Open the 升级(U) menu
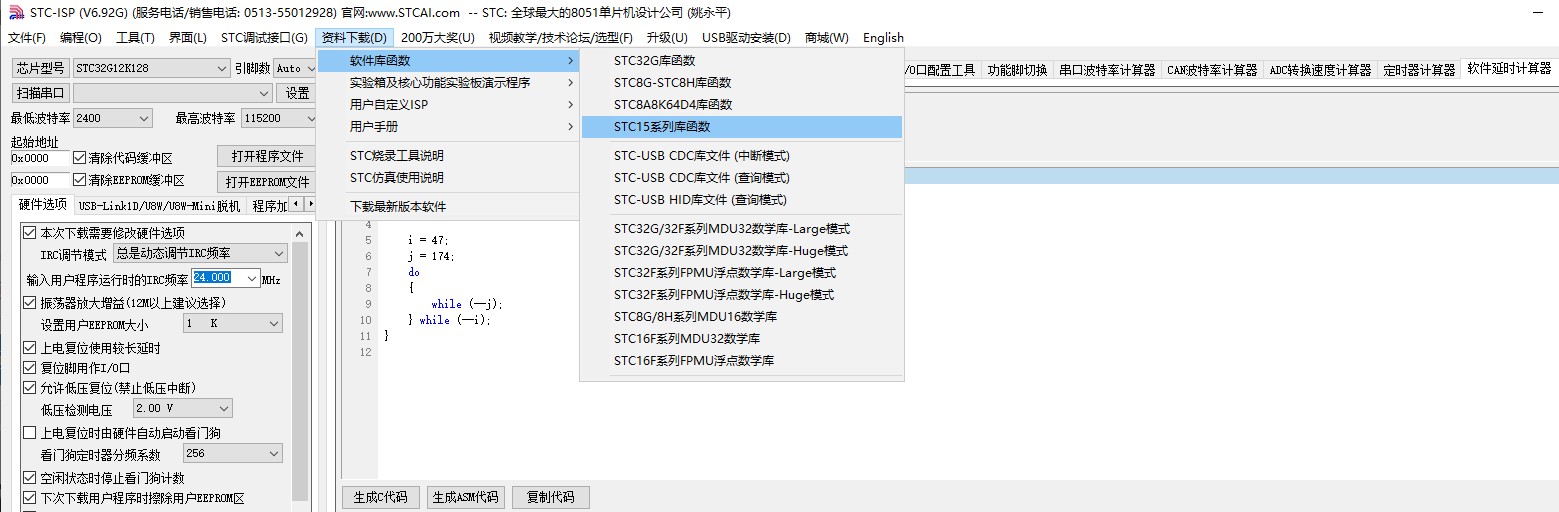Viewport: 1559px width, 512px height. pyautogui.click(x=667, y=38)
